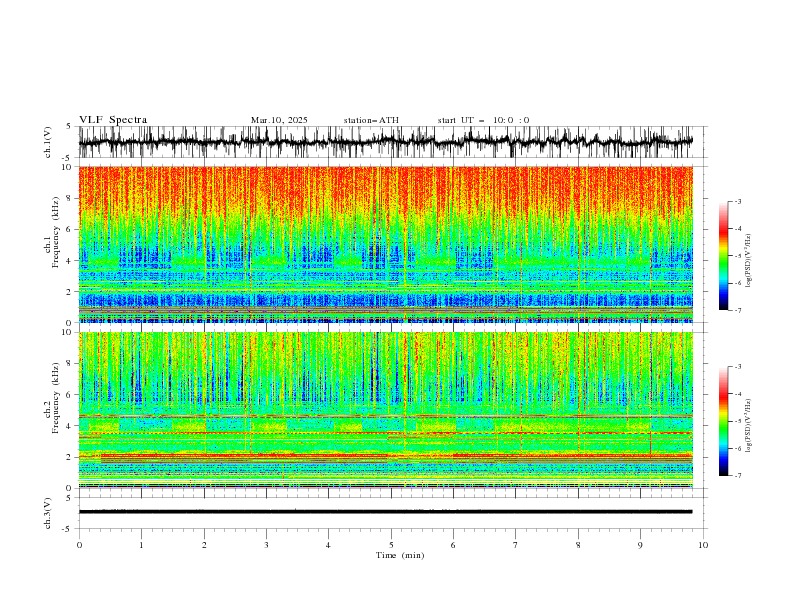The image size is (792, 612).
Task: Select the ch.2 "Frequency (kHz)" axis label
Action: pyautogui.click(x=56, y=398)
